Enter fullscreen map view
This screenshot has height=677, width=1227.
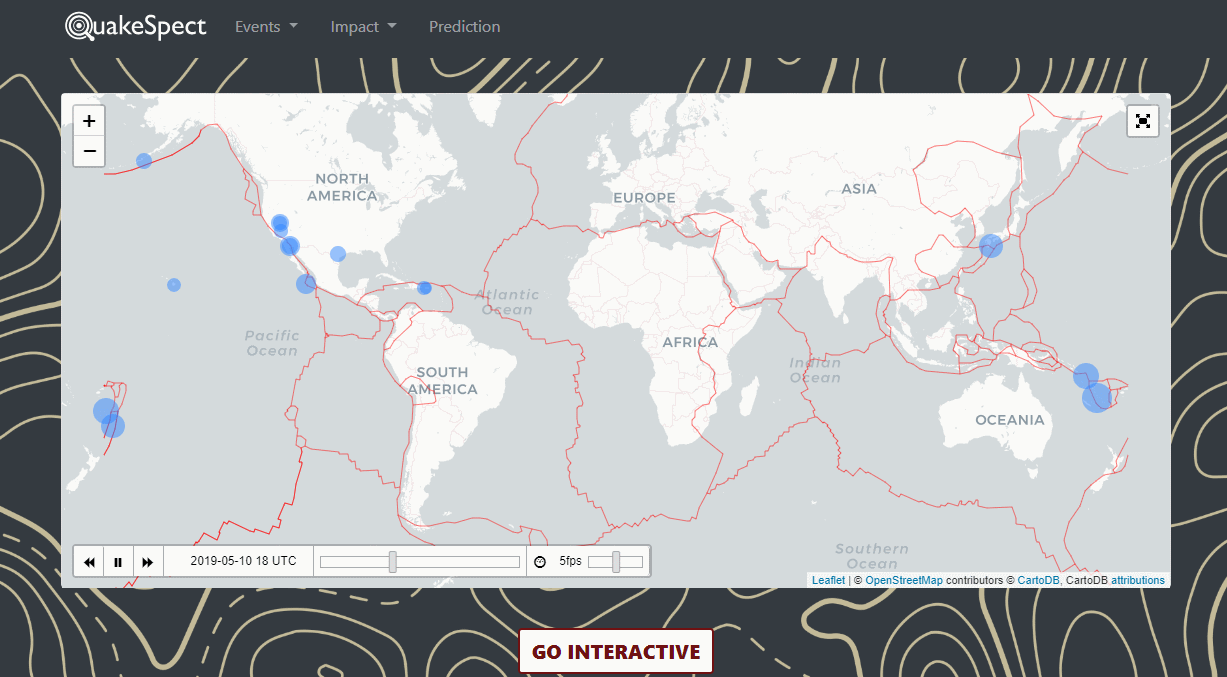coord(1143,121)
